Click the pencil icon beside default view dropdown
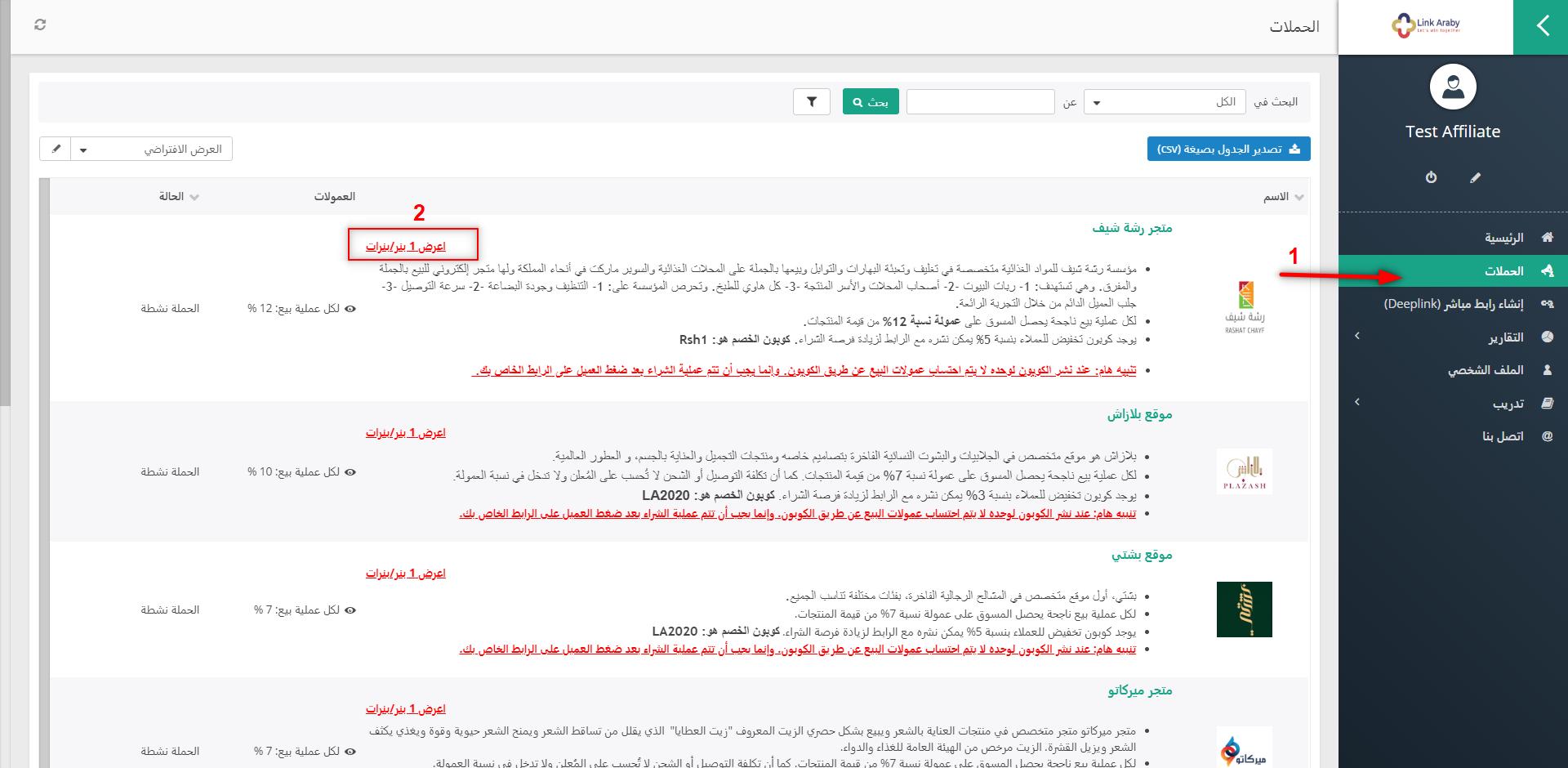The image size is (1568, 768). [x=56, y=150]
